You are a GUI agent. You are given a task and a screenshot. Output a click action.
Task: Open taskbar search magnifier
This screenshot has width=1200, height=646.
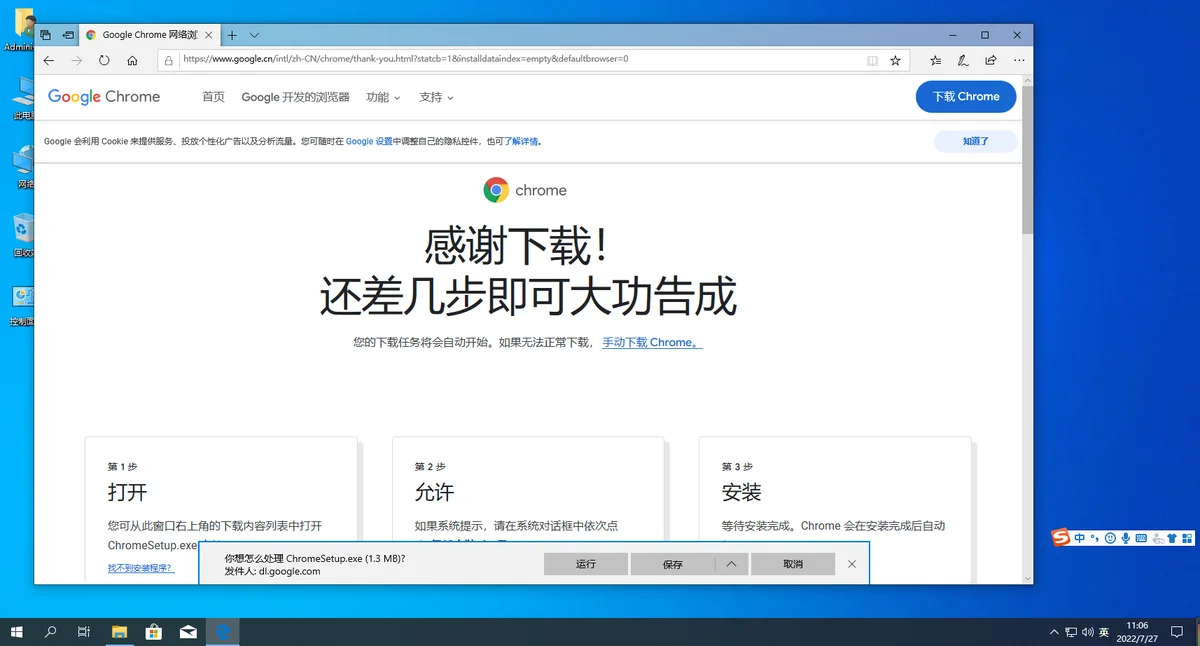coord(51,632)
